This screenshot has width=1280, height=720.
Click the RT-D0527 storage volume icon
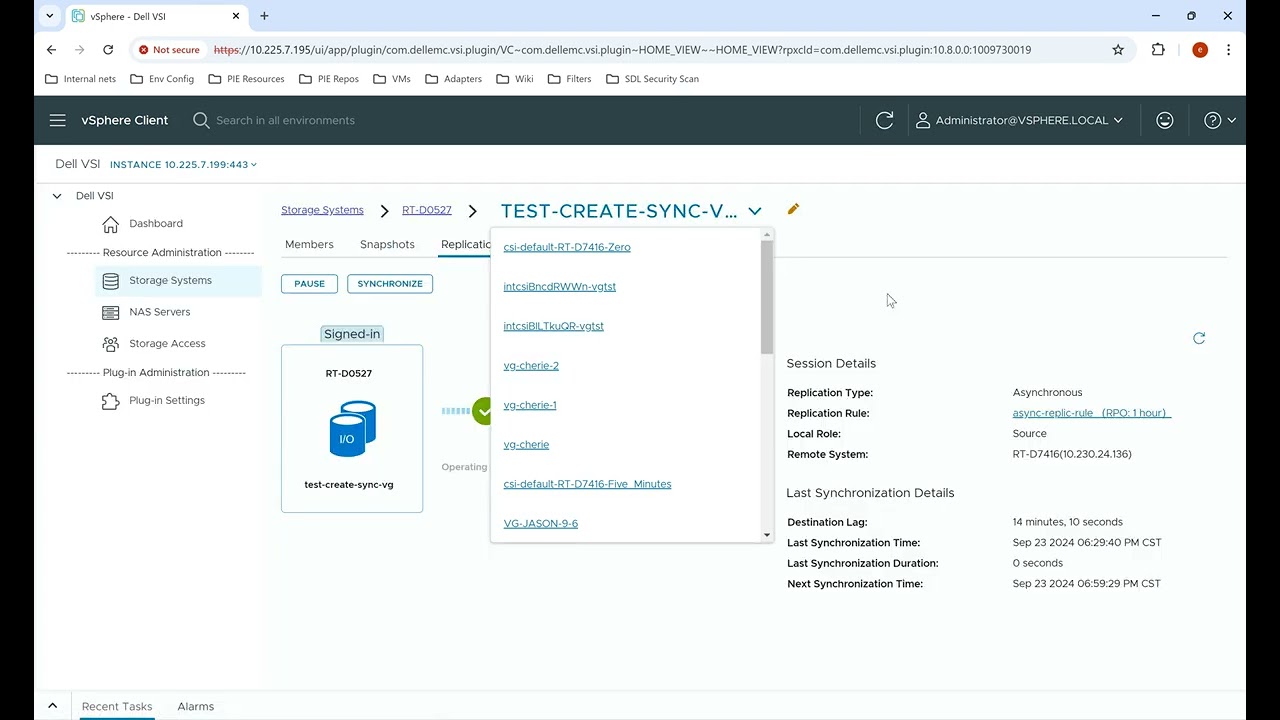coord(352,429)
